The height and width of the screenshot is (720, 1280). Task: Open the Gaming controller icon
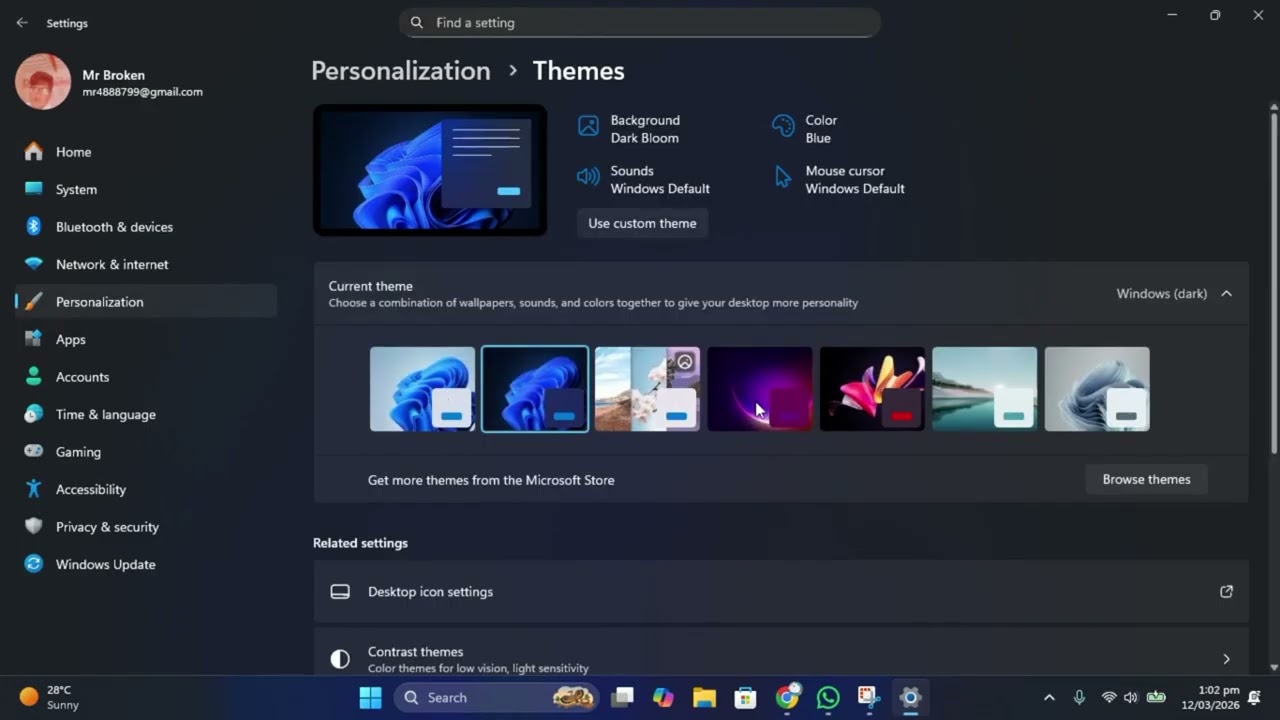(34, 452)
